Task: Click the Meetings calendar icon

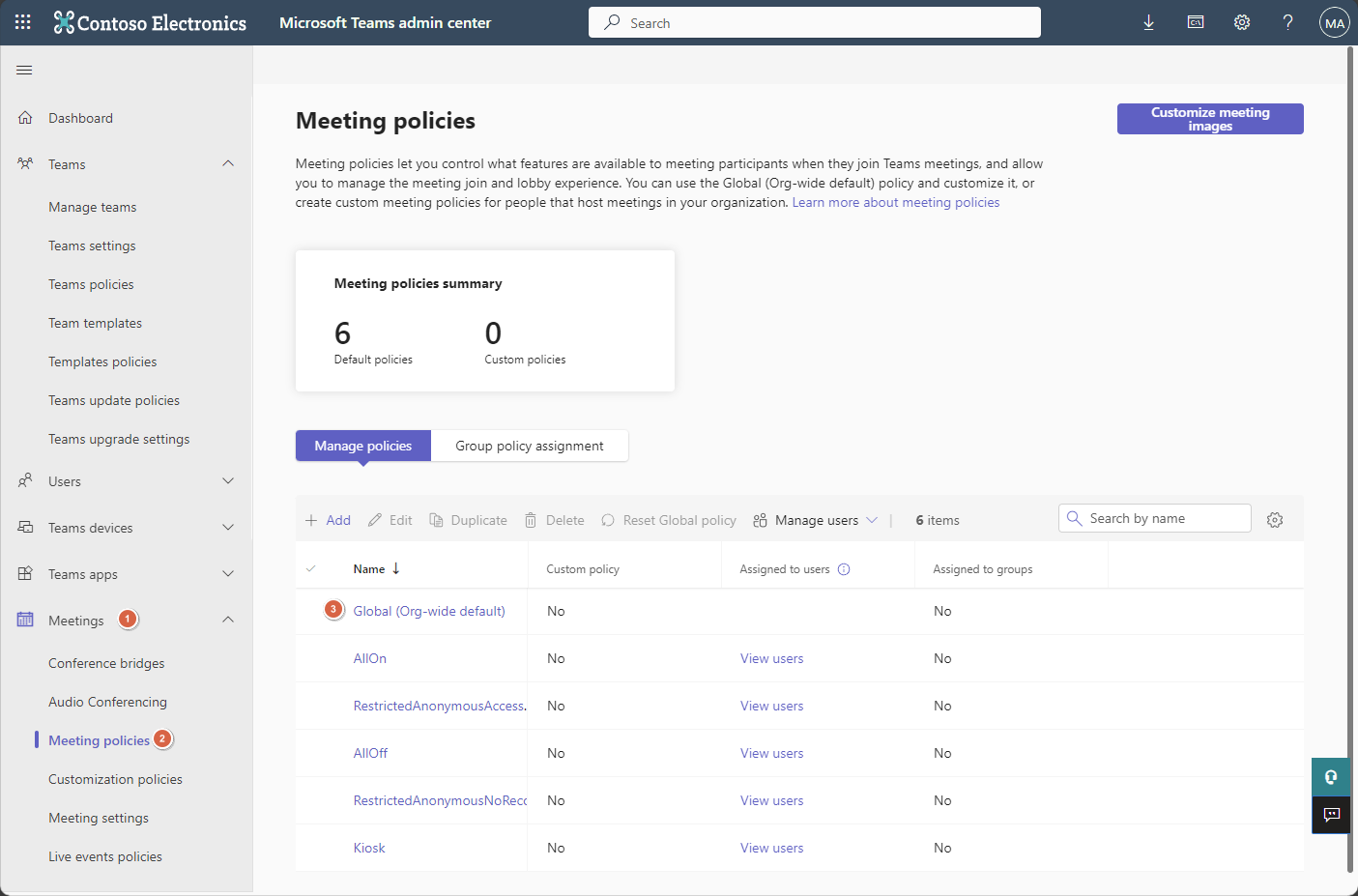Action: point(25,621)
